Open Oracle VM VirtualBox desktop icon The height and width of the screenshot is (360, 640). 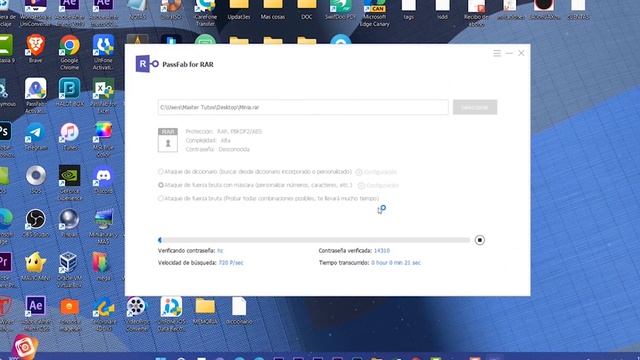pos(69,269)
